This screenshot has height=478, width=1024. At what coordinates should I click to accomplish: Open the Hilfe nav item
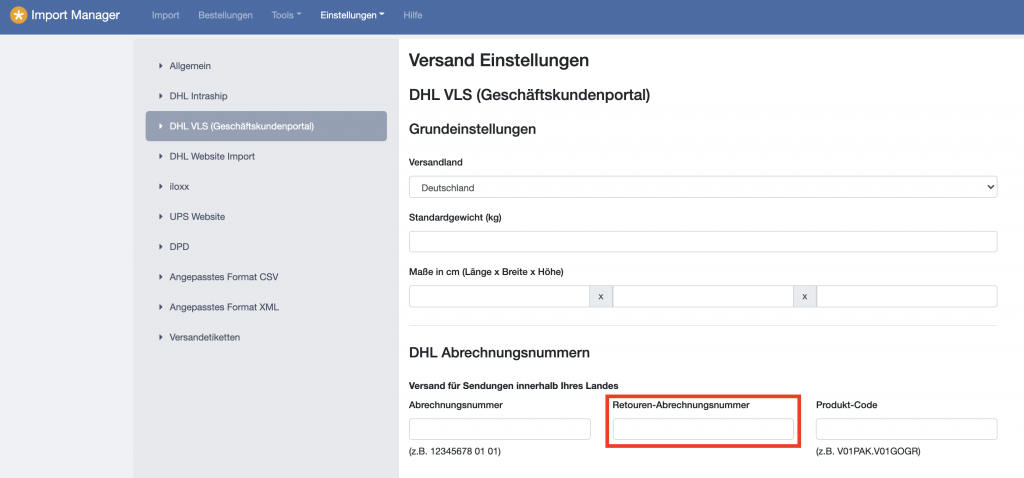[x=413, y=15]
